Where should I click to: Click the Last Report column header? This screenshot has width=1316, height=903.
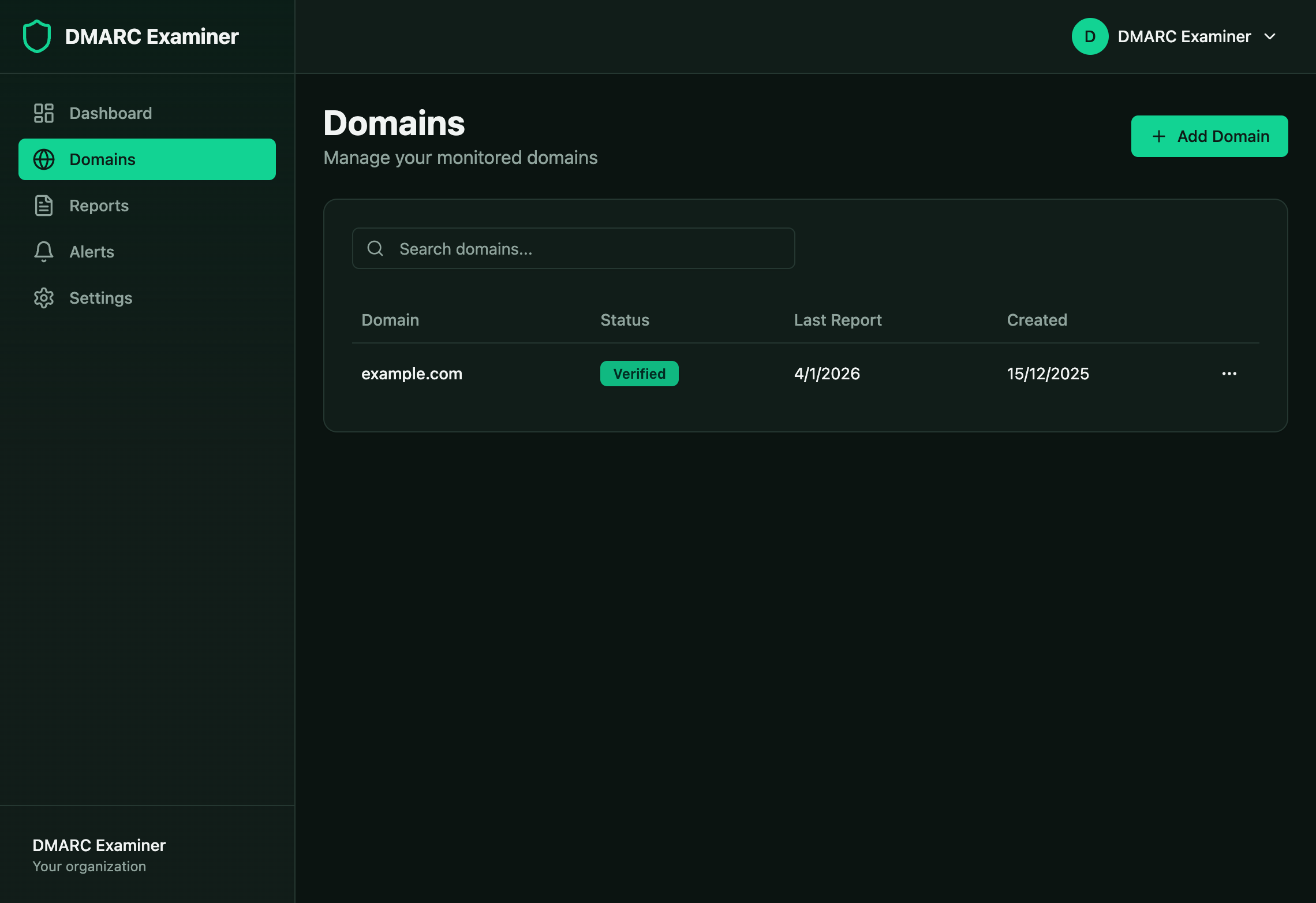(838, 320)
